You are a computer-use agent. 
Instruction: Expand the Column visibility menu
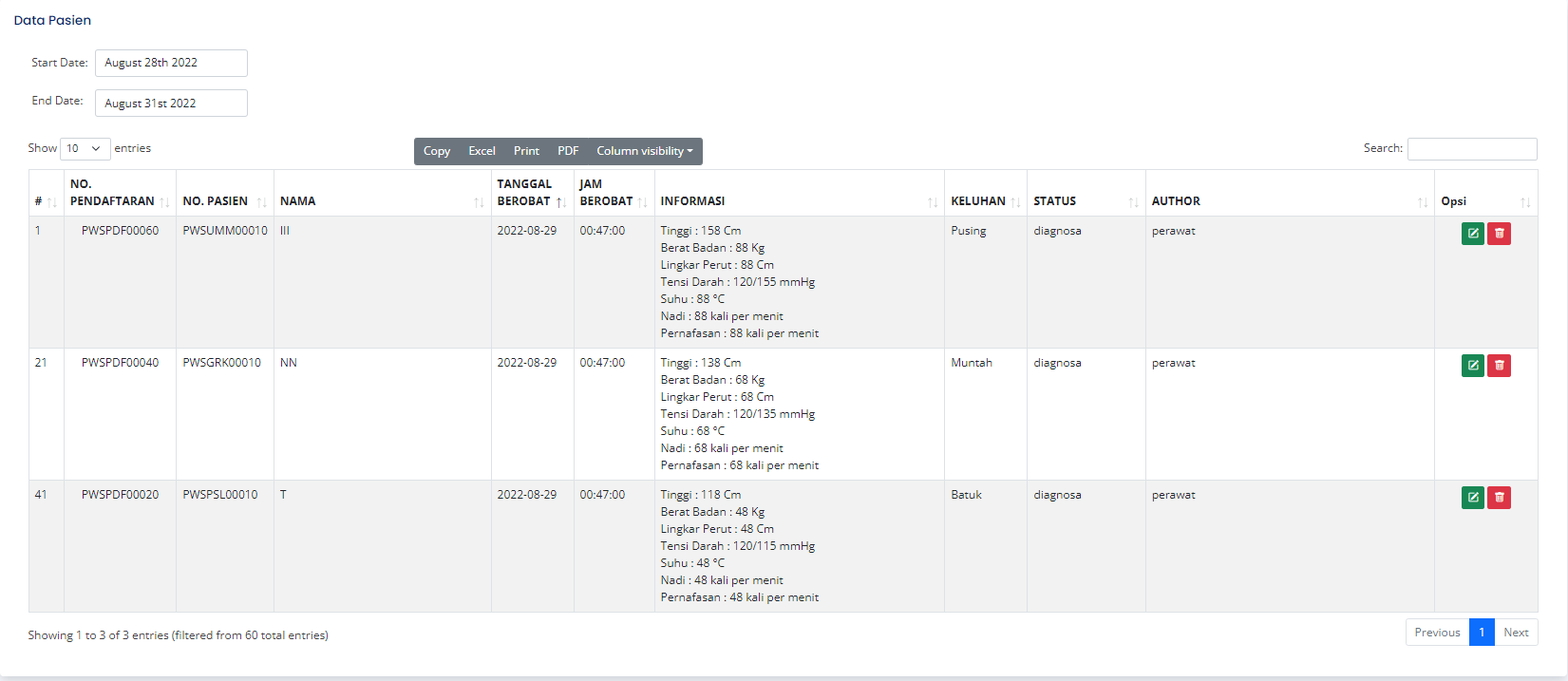644,151
